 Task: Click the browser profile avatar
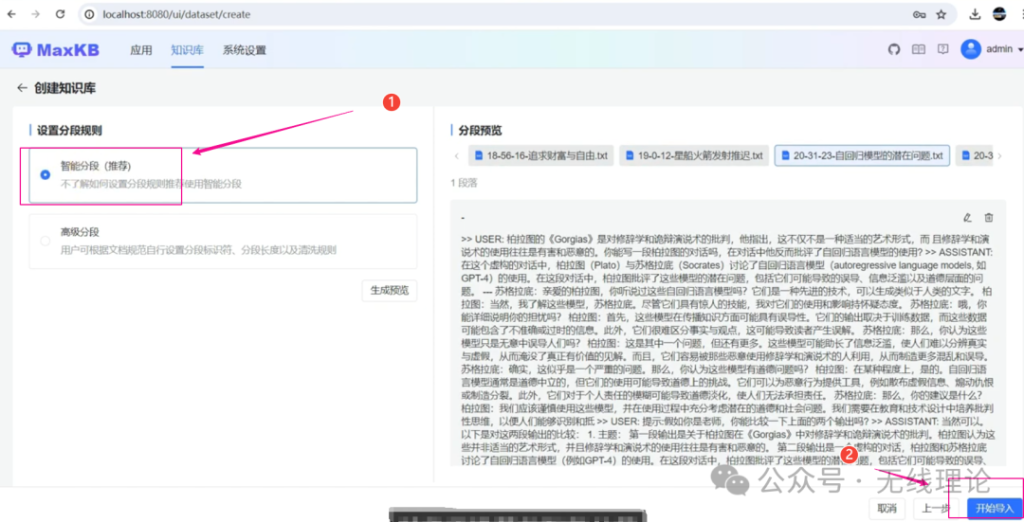(x=999, y=14)
